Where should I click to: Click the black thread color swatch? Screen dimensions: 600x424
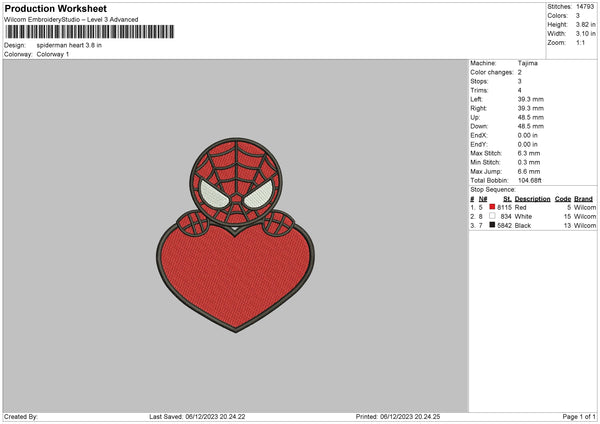492,225
